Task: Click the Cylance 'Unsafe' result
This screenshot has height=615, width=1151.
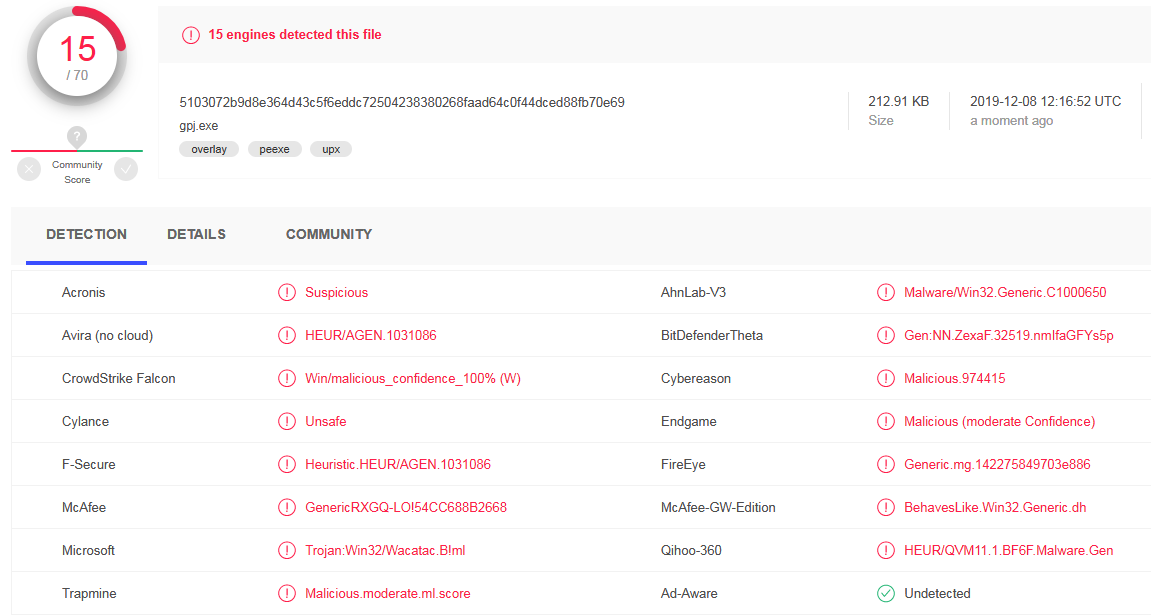Action: point(326,421)
